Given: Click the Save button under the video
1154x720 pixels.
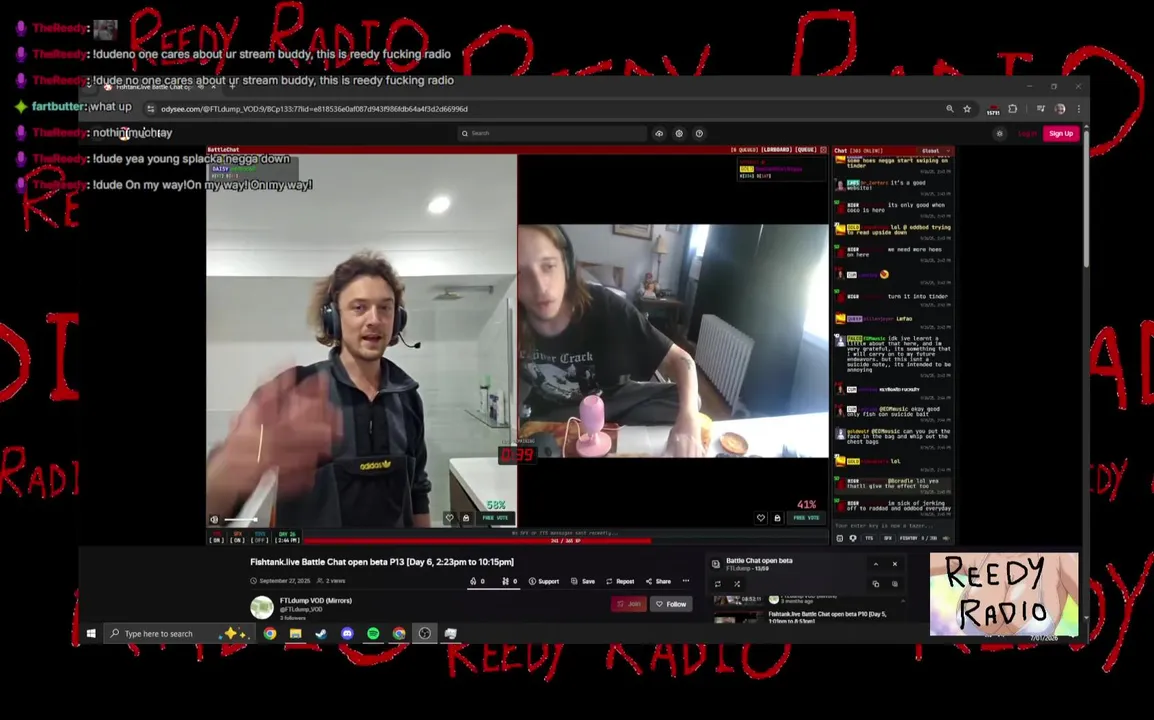Looking at the screenshot, I should pos(583,581).
